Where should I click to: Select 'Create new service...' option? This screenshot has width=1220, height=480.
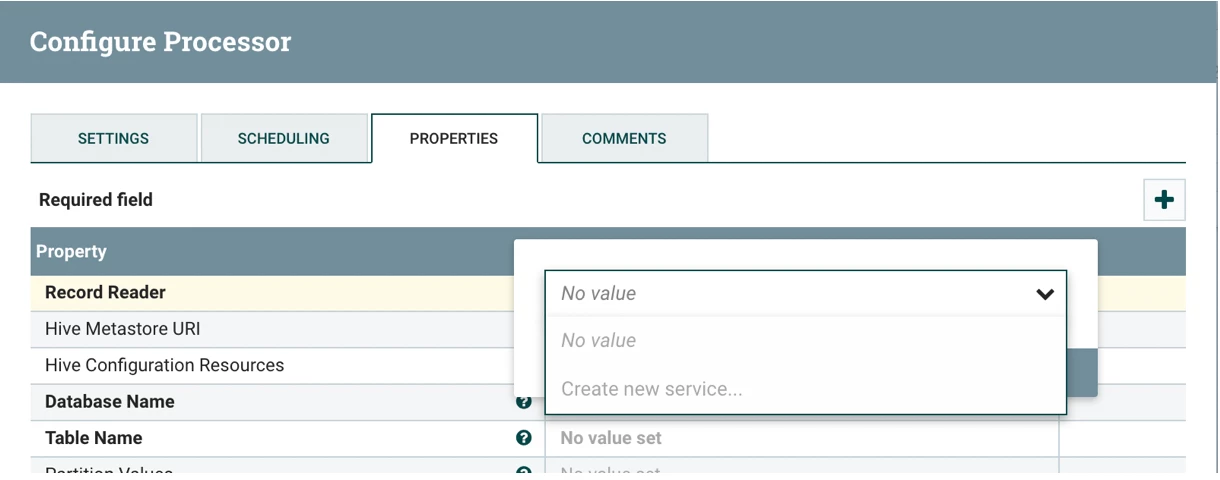tap(806, 389)
